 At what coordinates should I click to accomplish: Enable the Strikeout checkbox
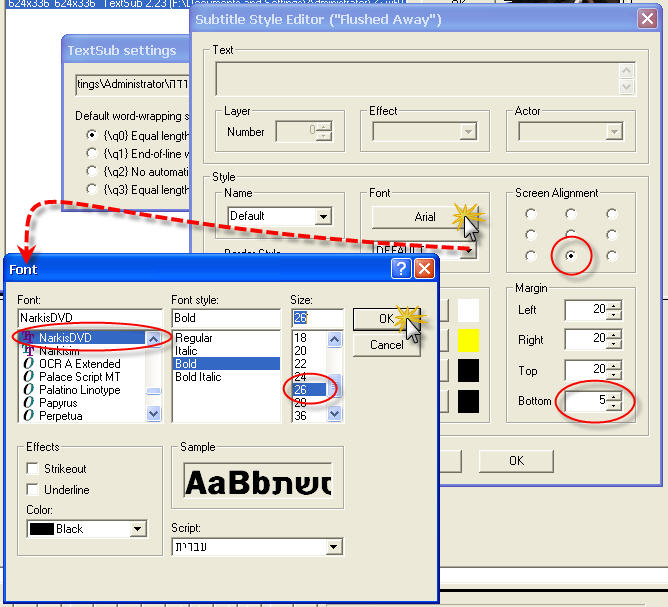coord(34,468)
